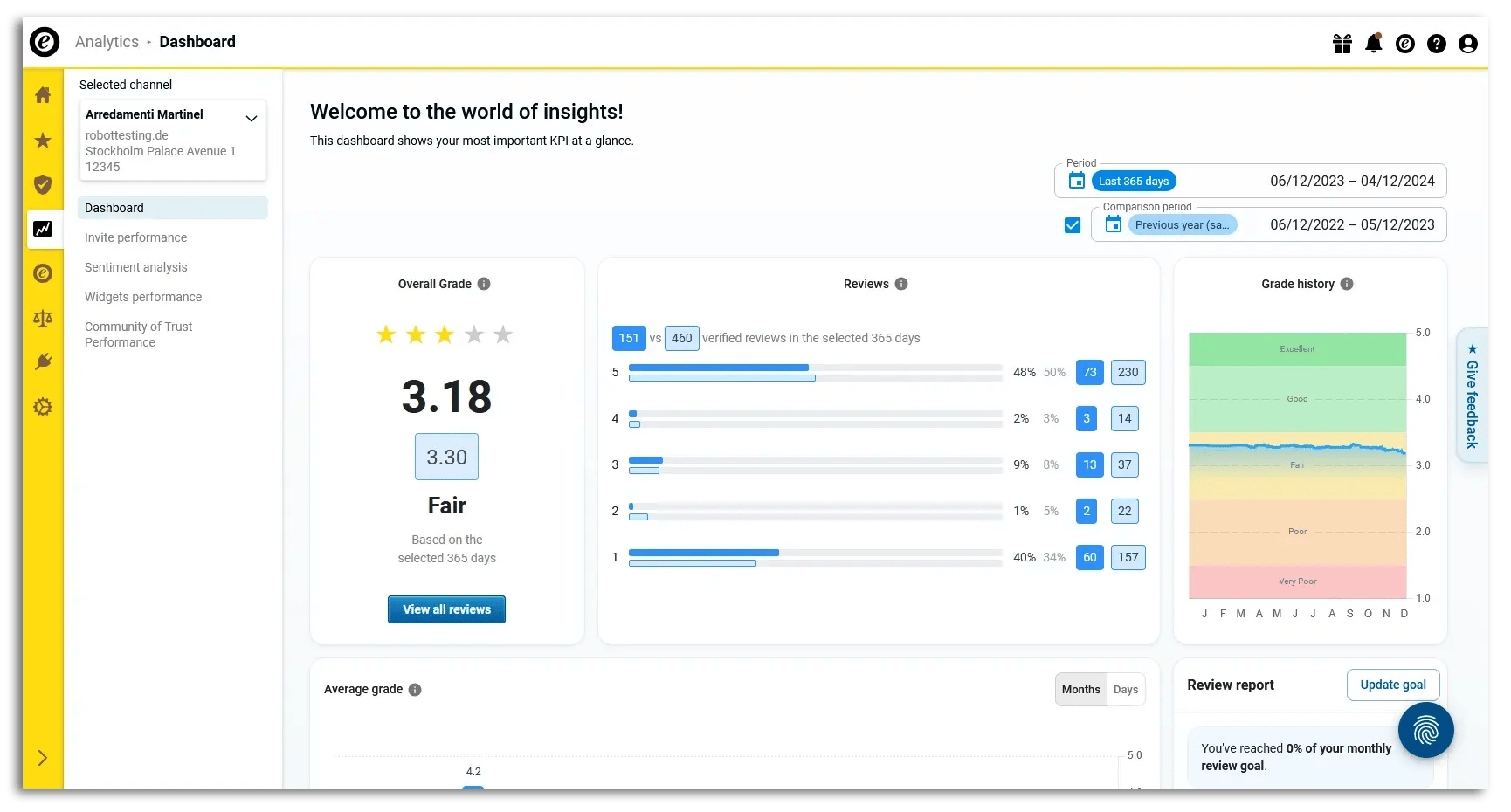Screen dimensions: 1511x812
Task: Open the Invite performance page
Action: pyautogui.click(x=135, y=237)
